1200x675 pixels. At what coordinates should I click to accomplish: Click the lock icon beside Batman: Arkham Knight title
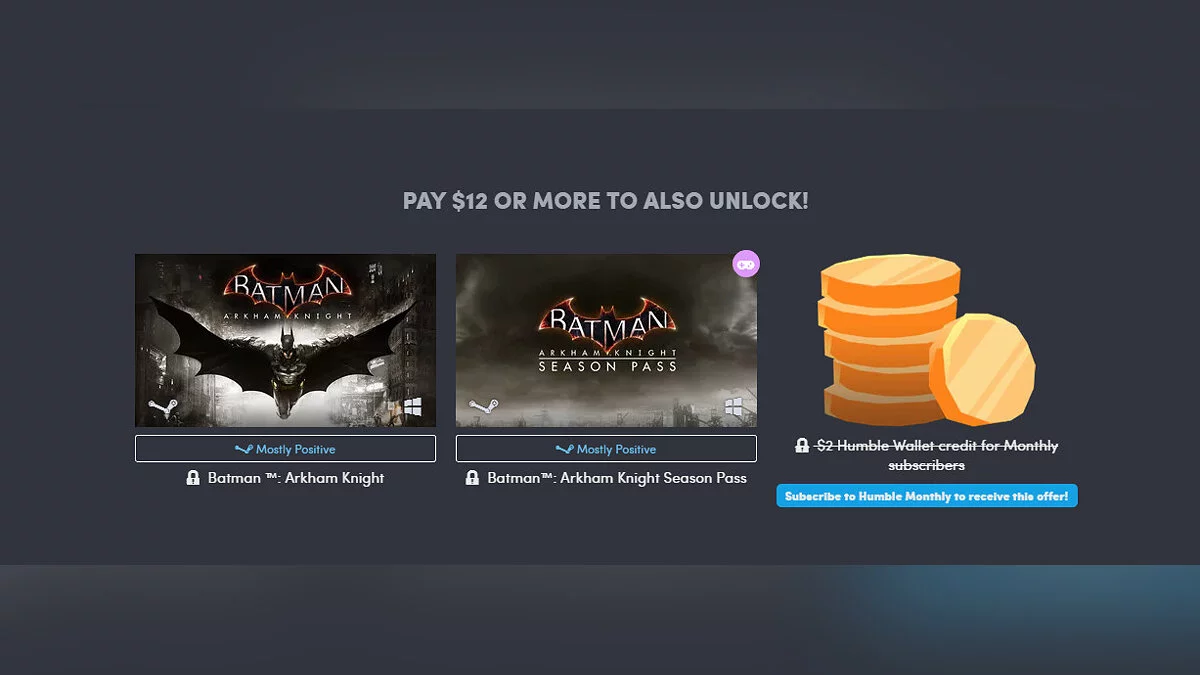click(193, 478)
